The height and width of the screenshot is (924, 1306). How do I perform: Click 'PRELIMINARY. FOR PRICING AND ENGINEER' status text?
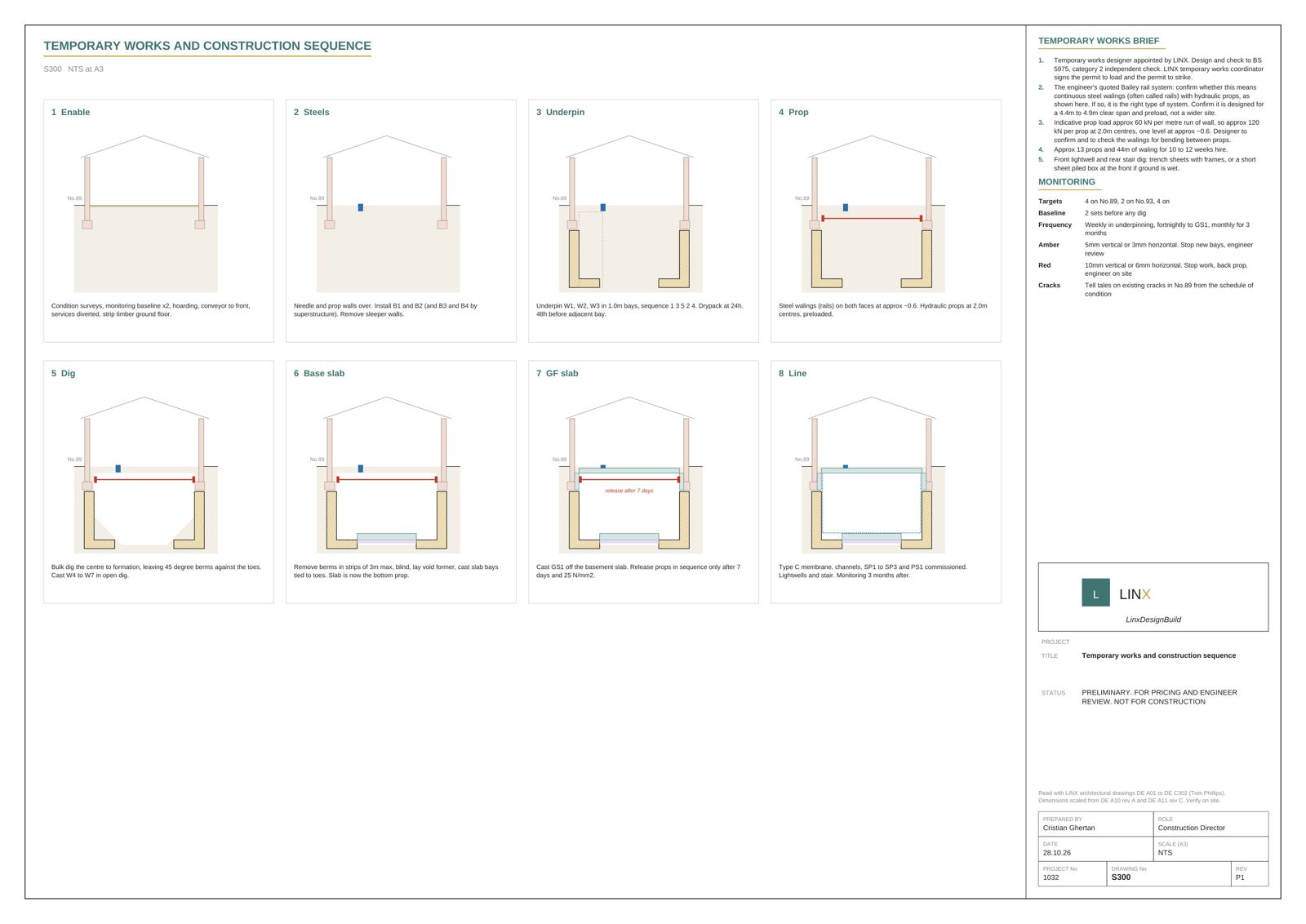click(x=1159, y=692)
